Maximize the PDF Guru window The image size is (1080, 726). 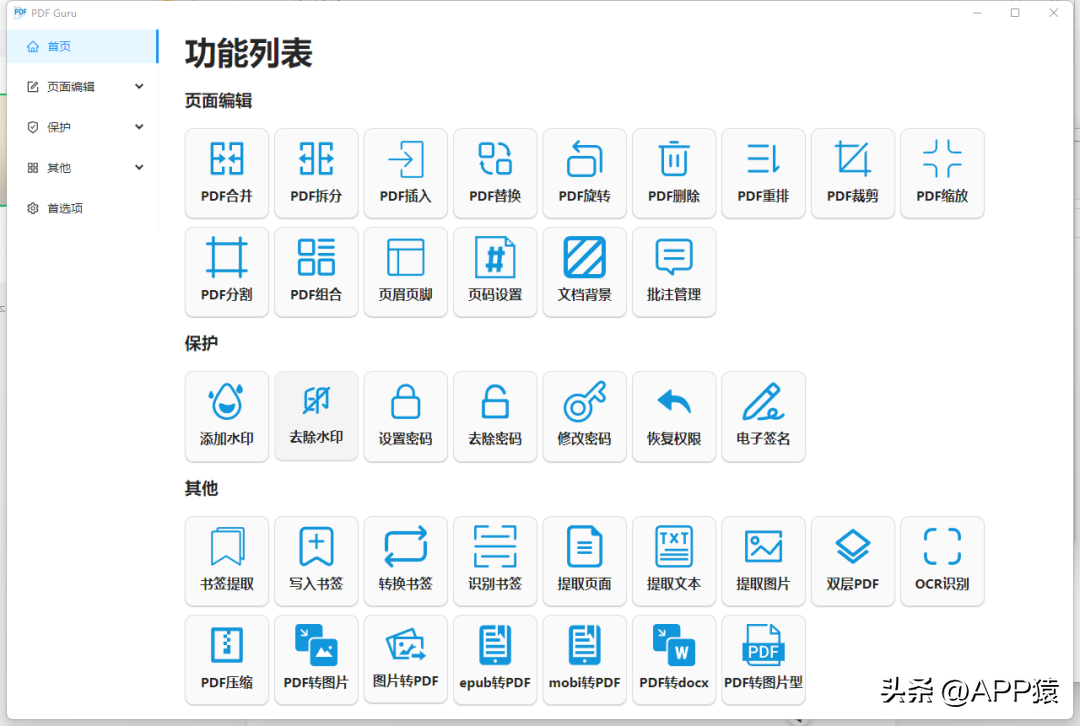pyautogui.click(x=1015, y=12)
